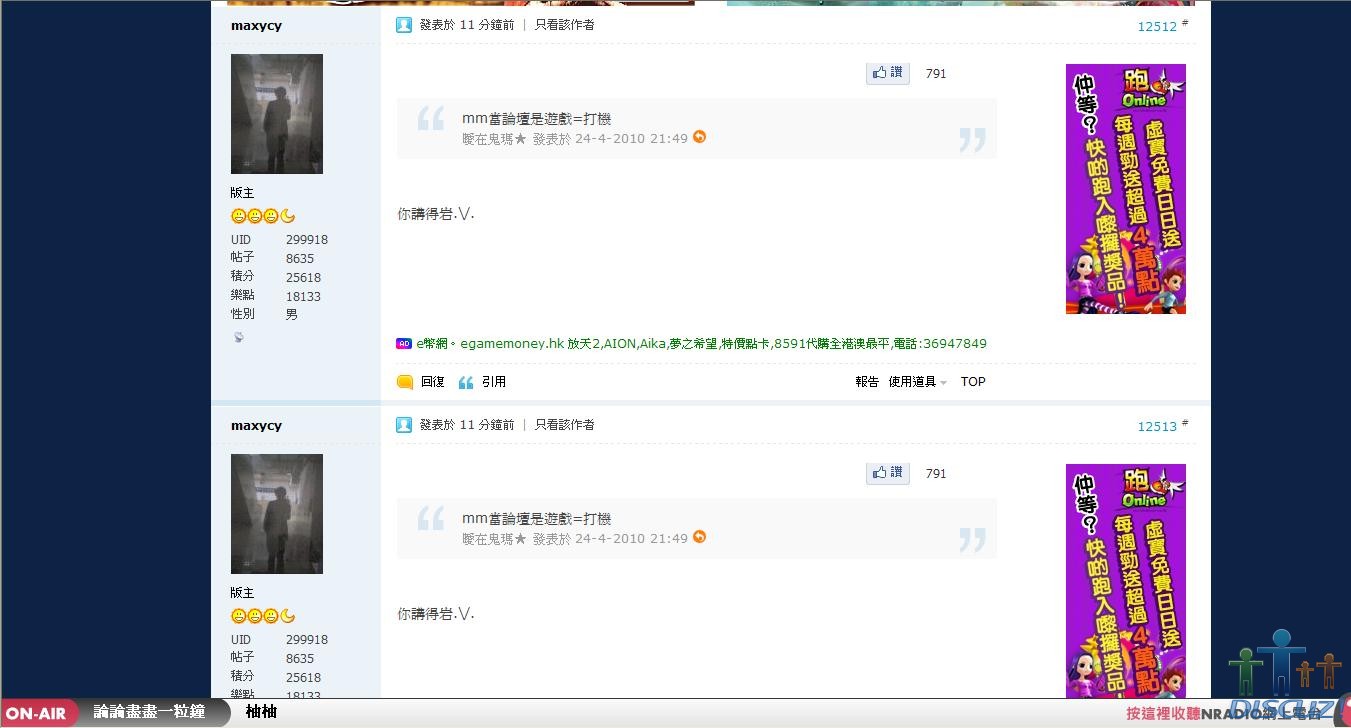Click the 791 like count in post 12512
The image size is (1351, 728).
coord(936,74)
